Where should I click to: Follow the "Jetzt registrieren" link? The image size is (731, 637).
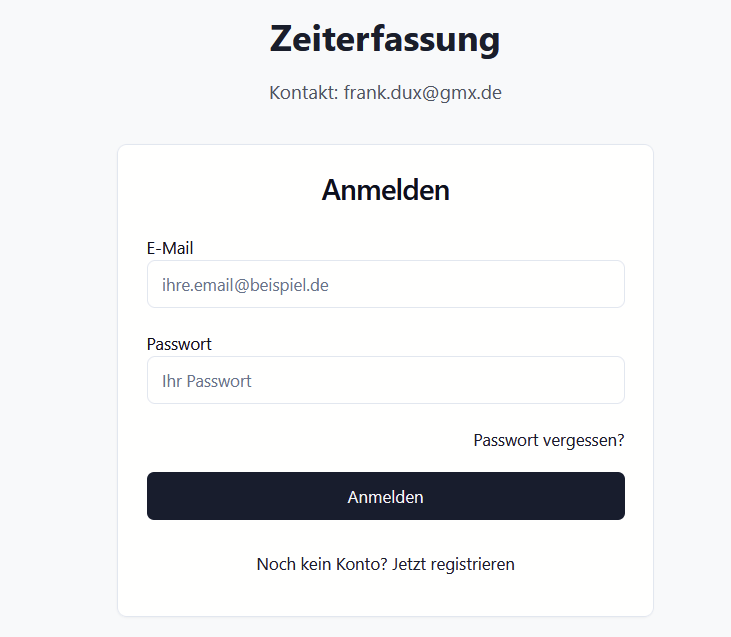coord(453,564)
